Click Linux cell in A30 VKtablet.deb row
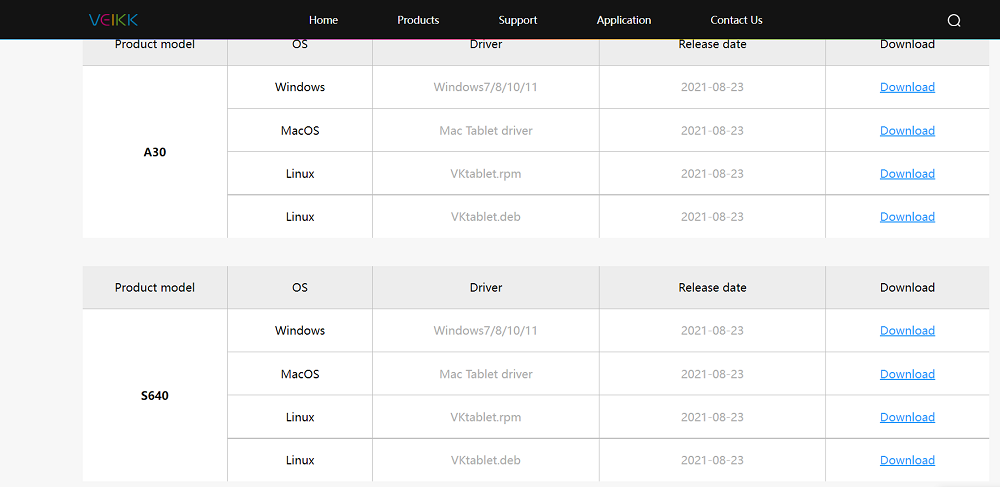Viewport: 1000px width, 487px height. 300,217
